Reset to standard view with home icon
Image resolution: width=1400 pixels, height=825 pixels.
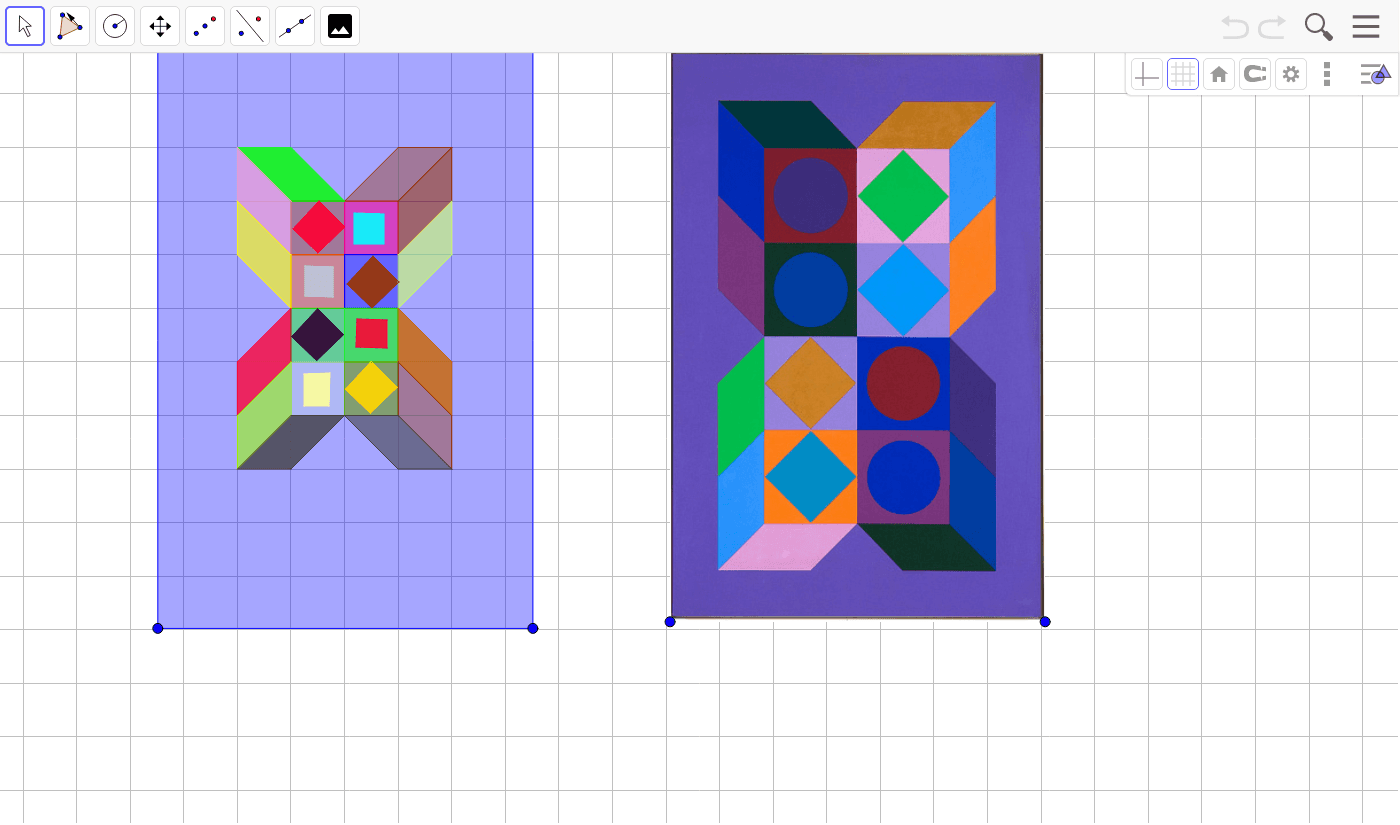[1219, 74]
